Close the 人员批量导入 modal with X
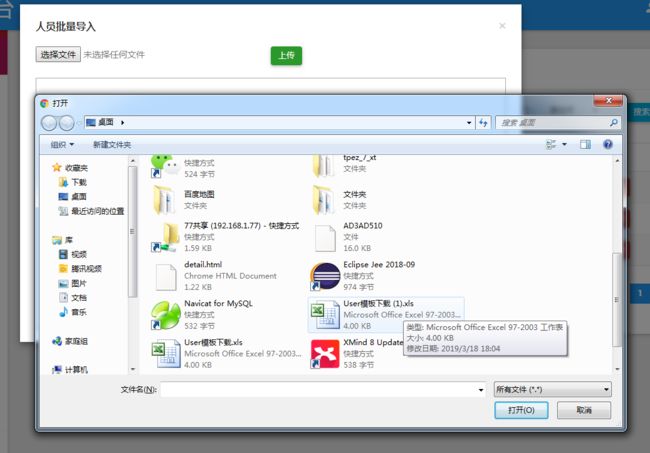This screenshot has height=453, width=650. [502, 26]
